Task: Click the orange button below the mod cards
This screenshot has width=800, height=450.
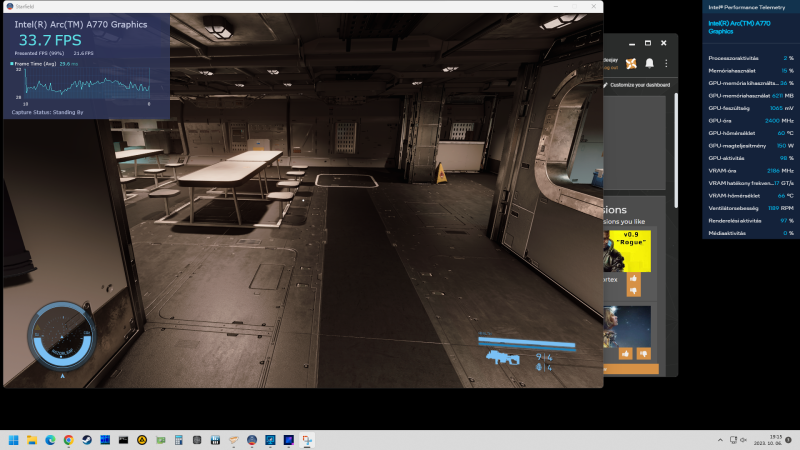Action: tap(631, 369)
